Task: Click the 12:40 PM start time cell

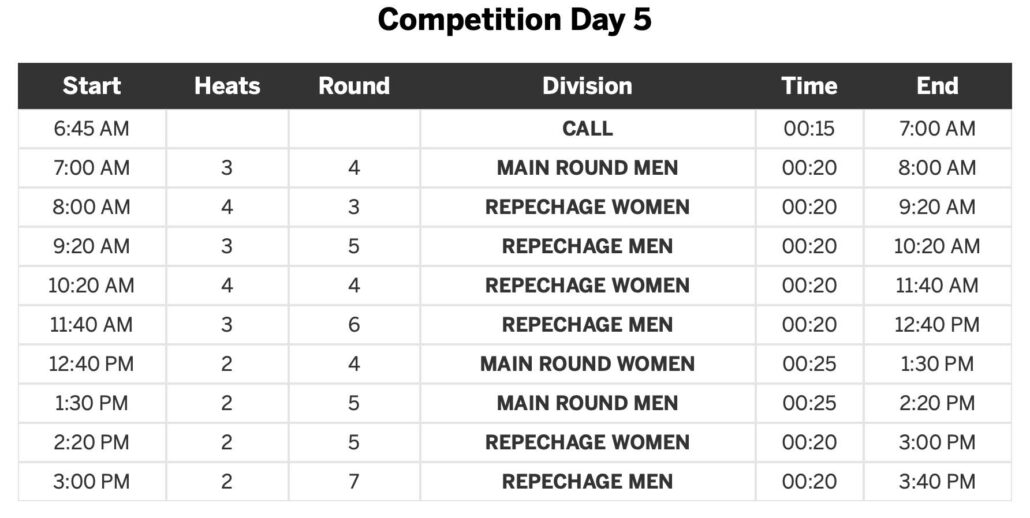Action: 91,364
